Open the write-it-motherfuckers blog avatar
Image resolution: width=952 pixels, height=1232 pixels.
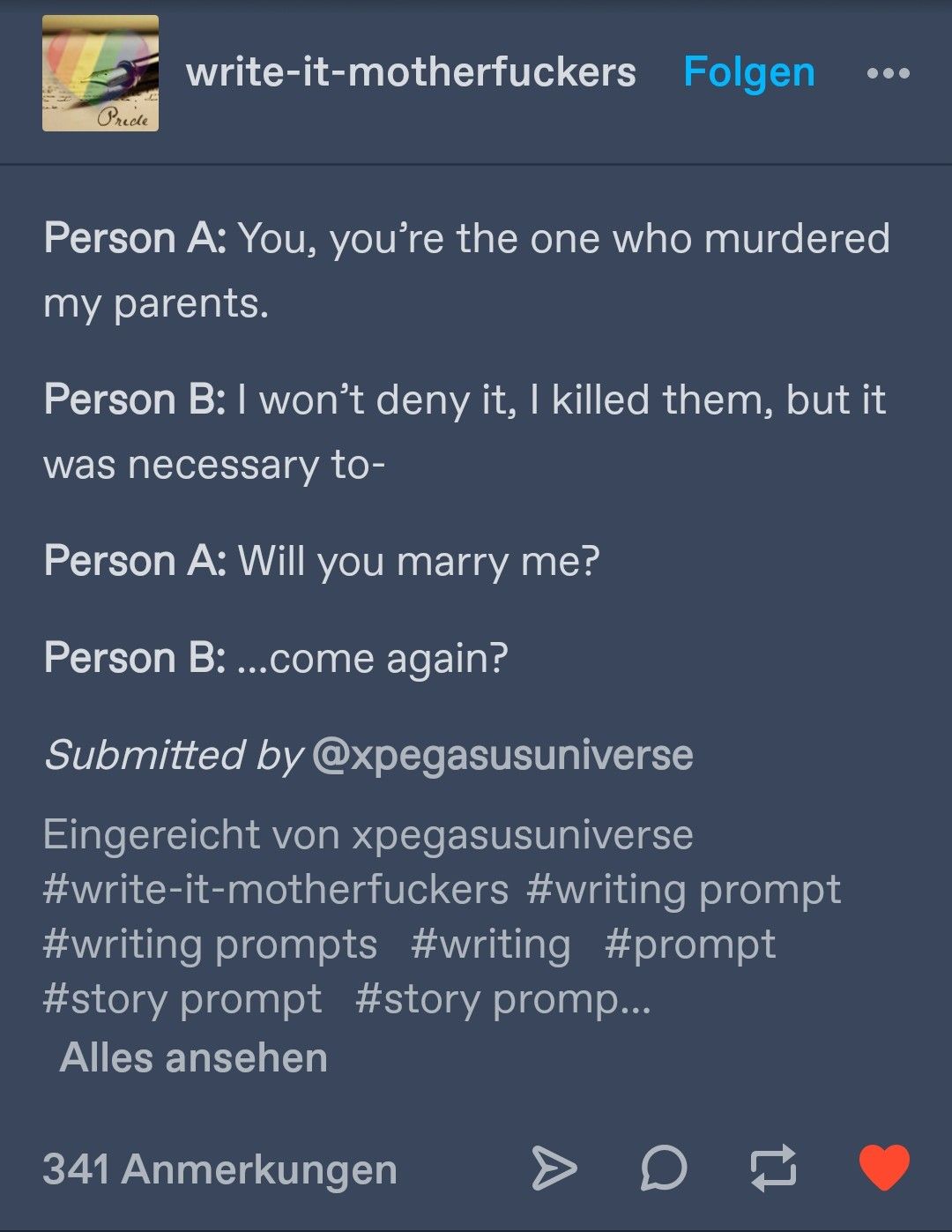pos(100,73)
